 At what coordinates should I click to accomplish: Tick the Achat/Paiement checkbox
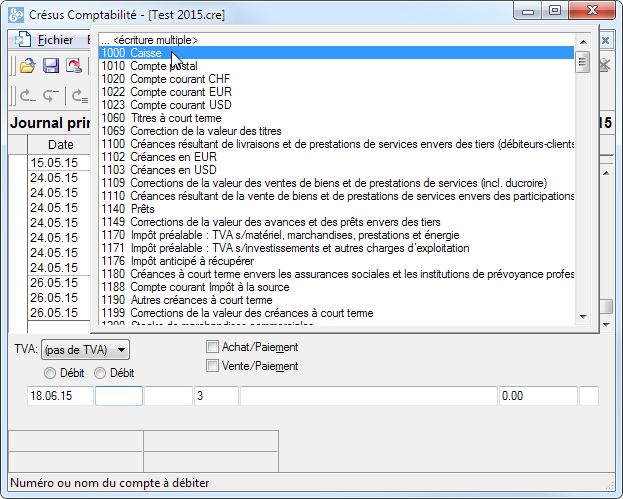point(213,347)
